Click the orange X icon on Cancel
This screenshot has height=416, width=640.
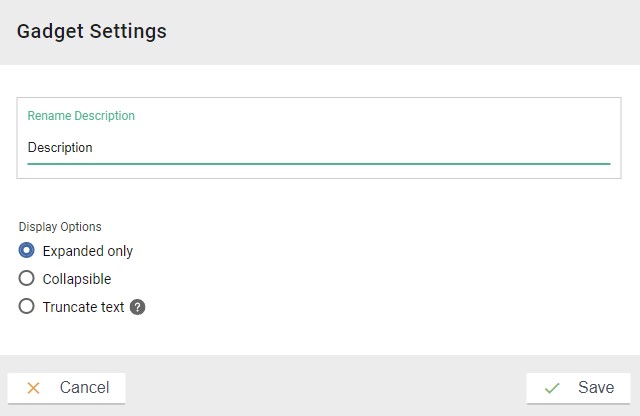pyautogui.click(x=34, y=388)
